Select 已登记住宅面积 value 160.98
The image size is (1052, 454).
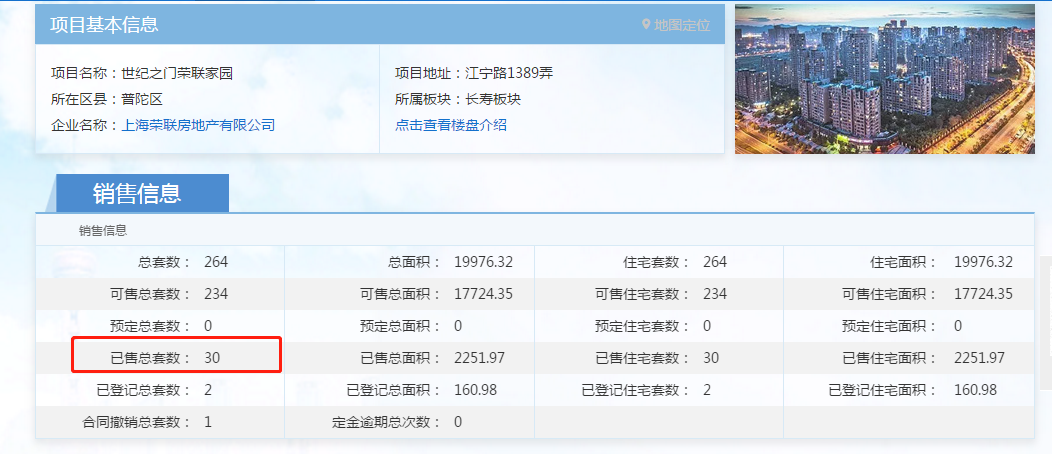coord(976,390)
